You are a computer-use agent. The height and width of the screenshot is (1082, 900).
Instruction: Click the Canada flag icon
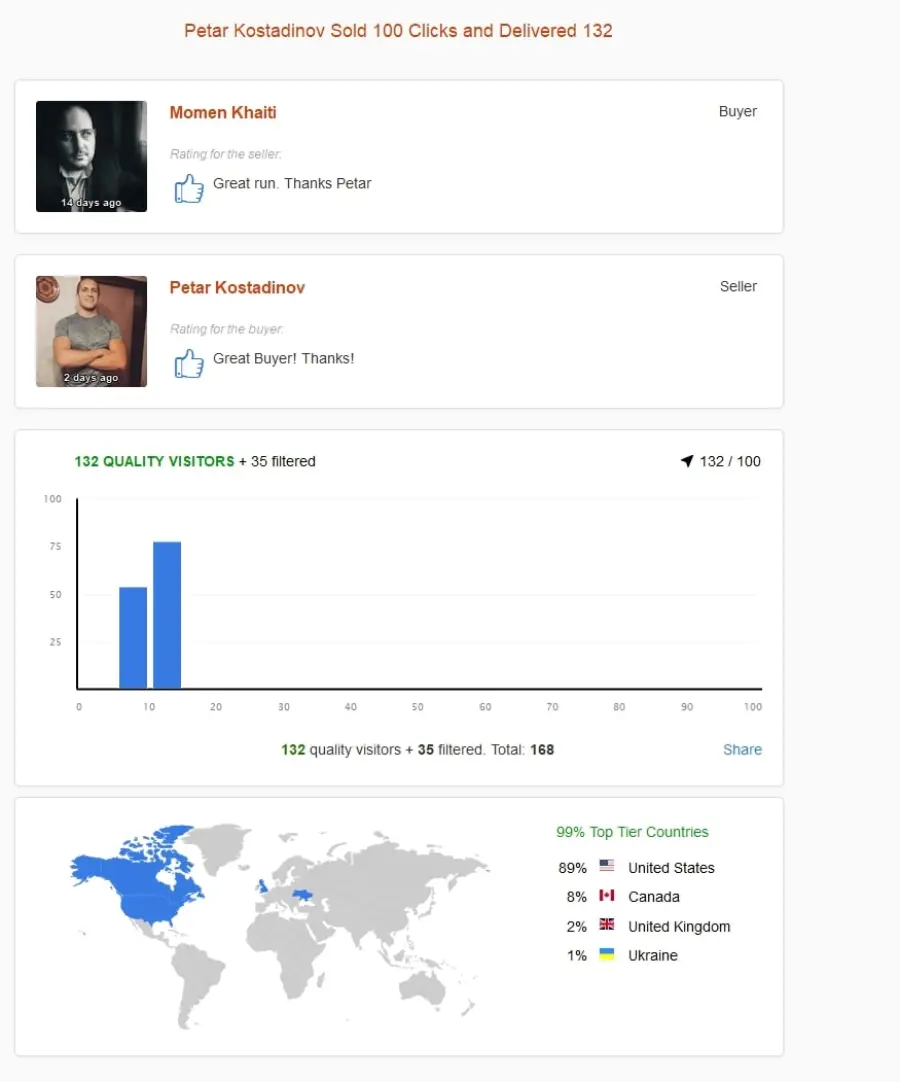click(607, 895)
